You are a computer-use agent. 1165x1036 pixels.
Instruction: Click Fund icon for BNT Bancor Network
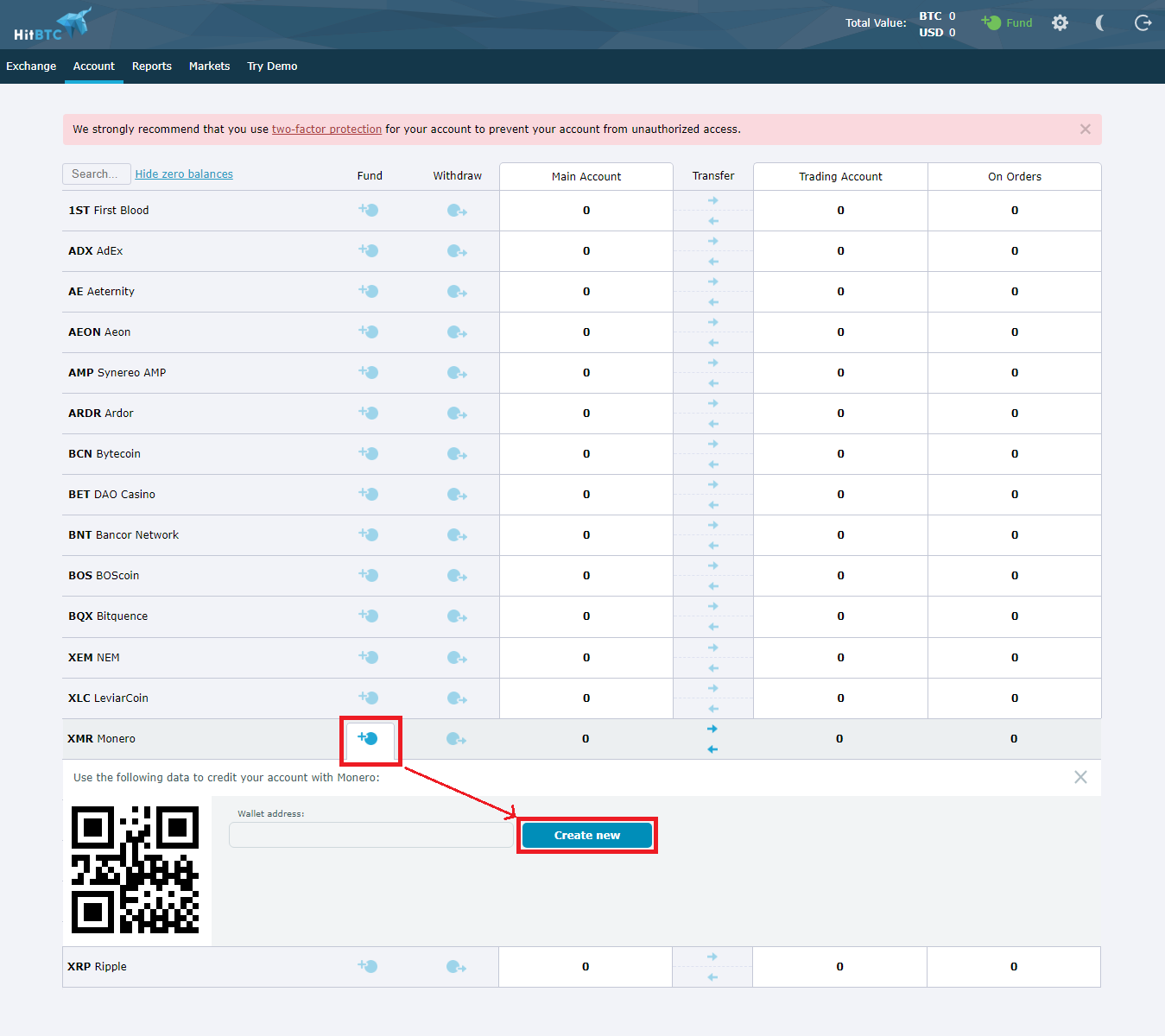click(369, 534)
